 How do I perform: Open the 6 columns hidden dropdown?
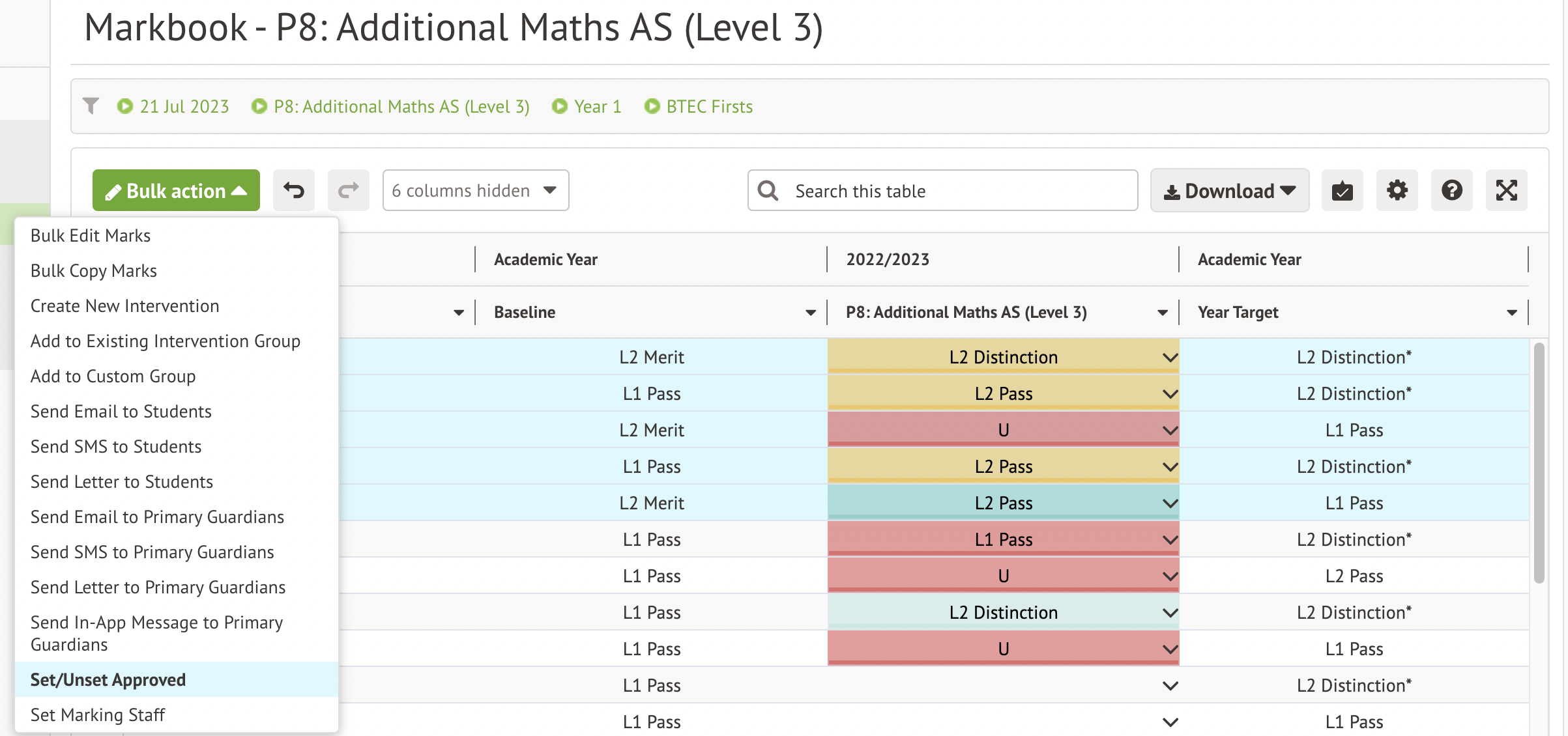tap(475, 190)
